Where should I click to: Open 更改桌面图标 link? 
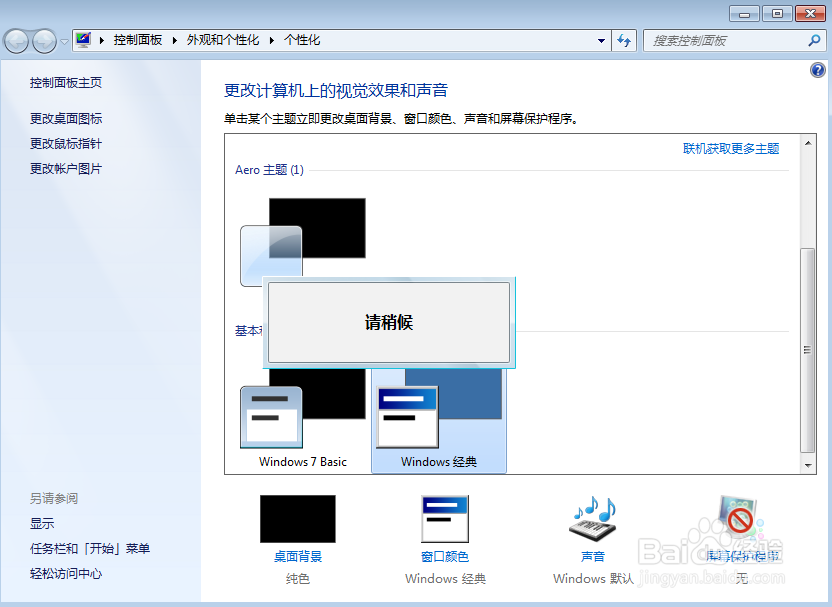(66, 118)
